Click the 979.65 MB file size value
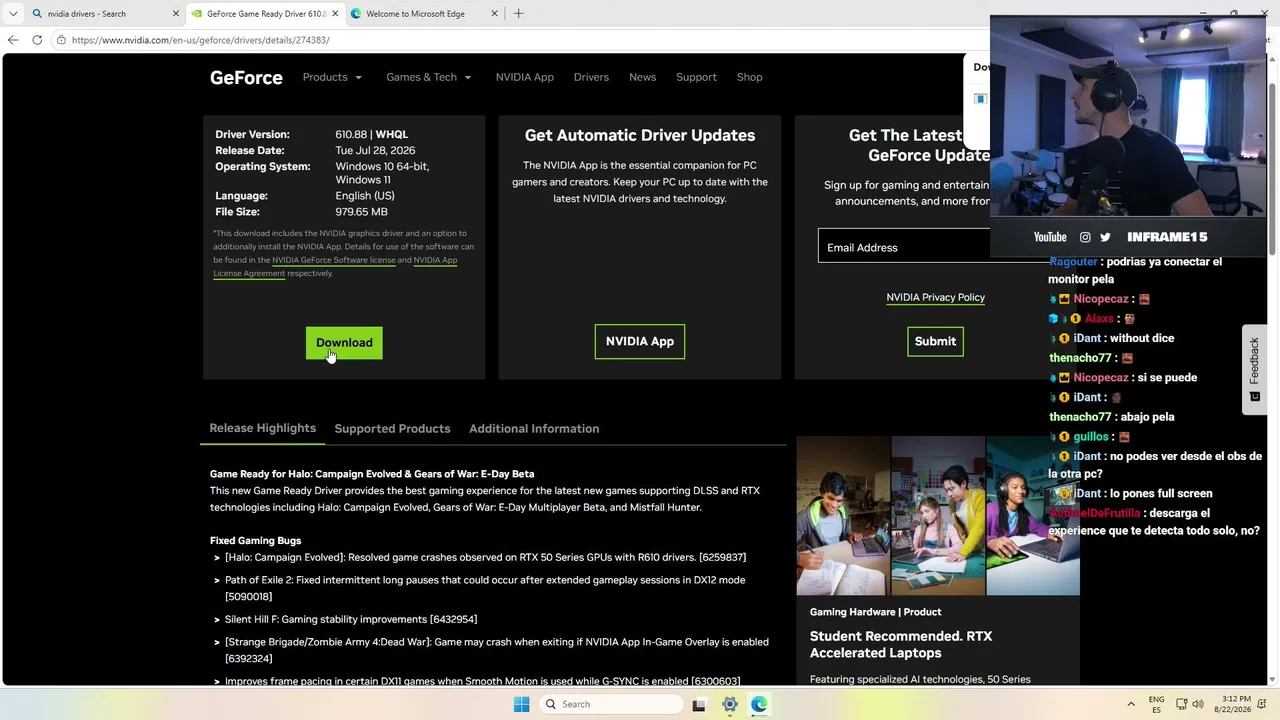 [361, 212]
